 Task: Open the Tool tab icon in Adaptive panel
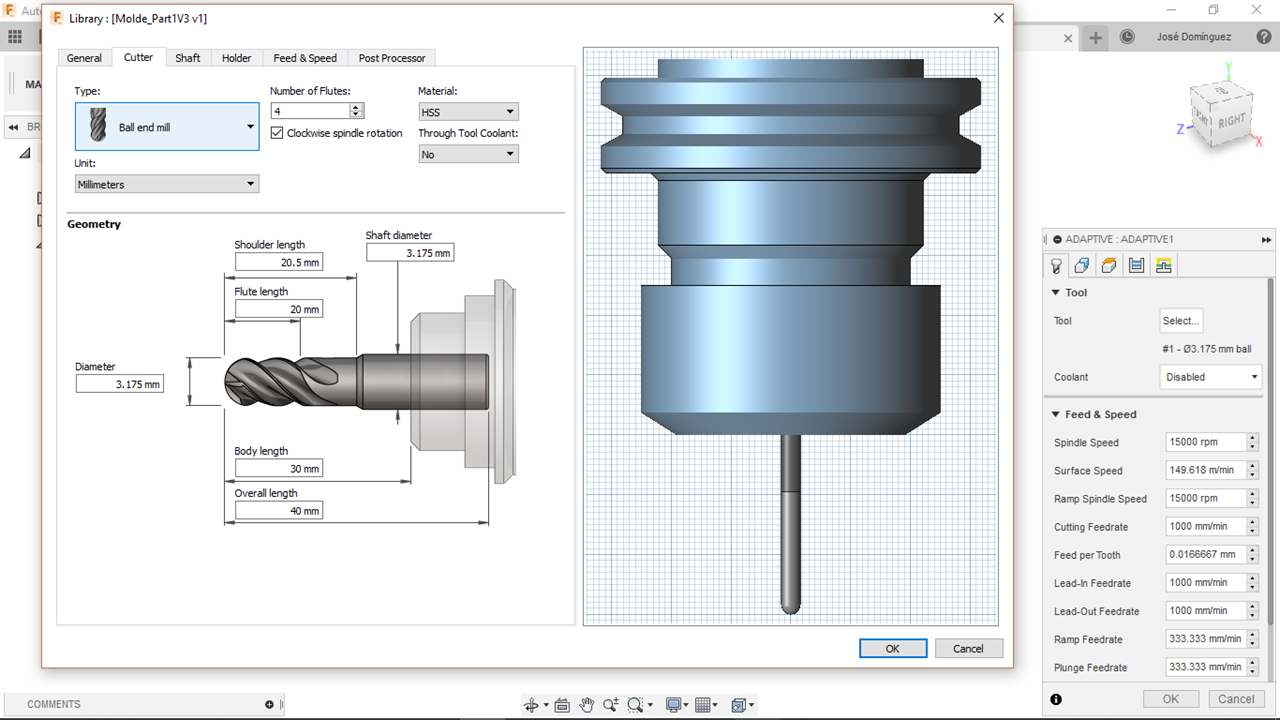[x=1056, y=265]
